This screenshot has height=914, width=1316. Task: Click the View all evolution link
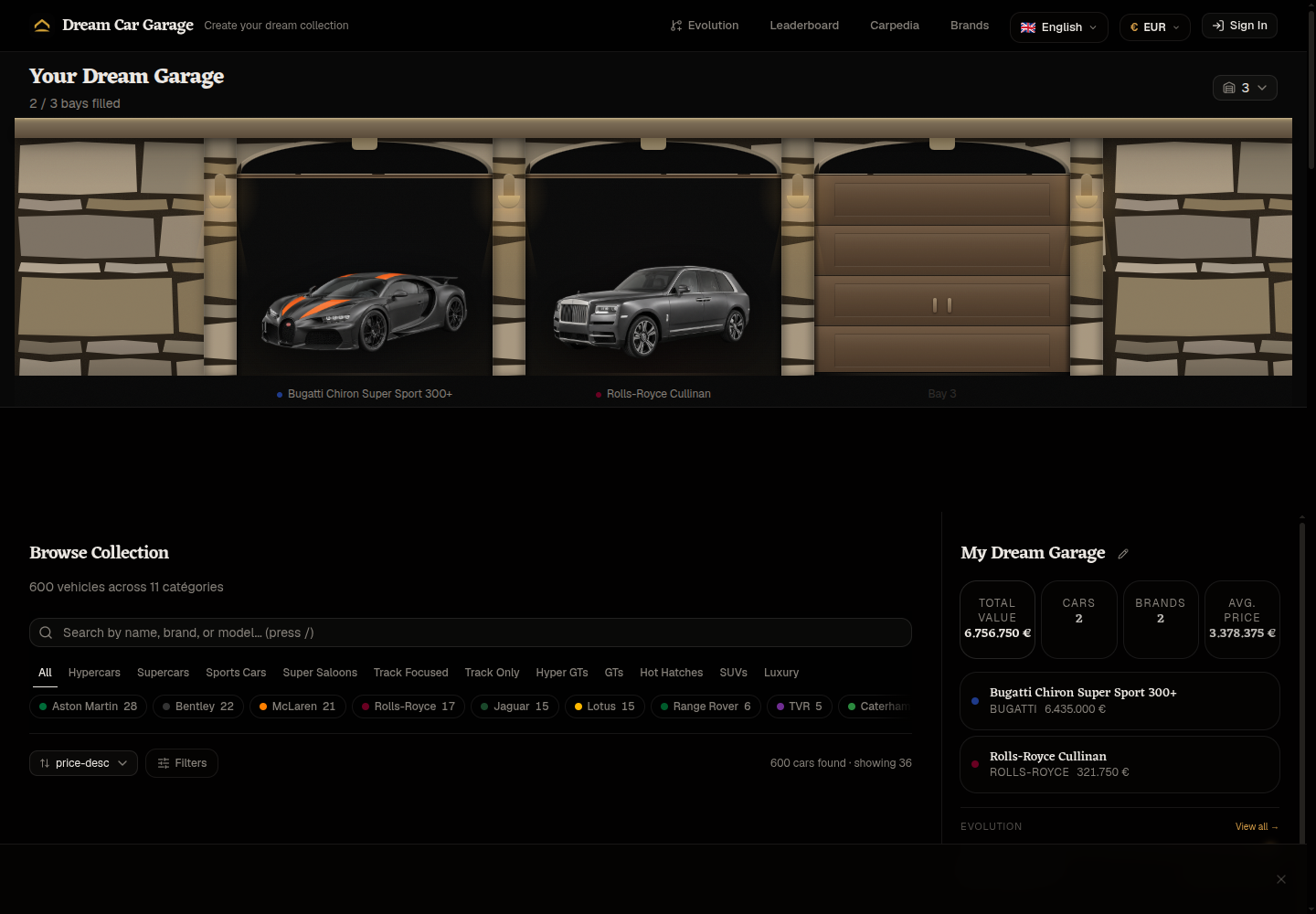tap(1257, 826)
